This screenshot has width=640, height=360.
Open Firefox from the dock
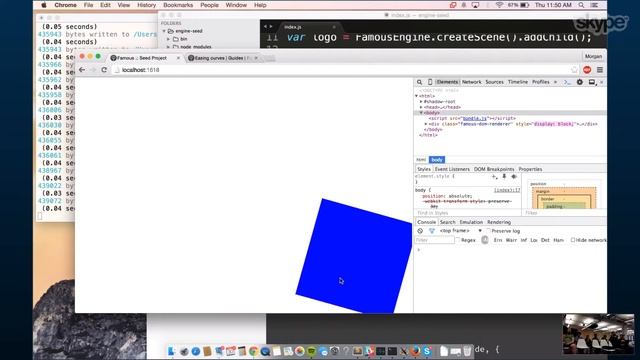[416, 351]
